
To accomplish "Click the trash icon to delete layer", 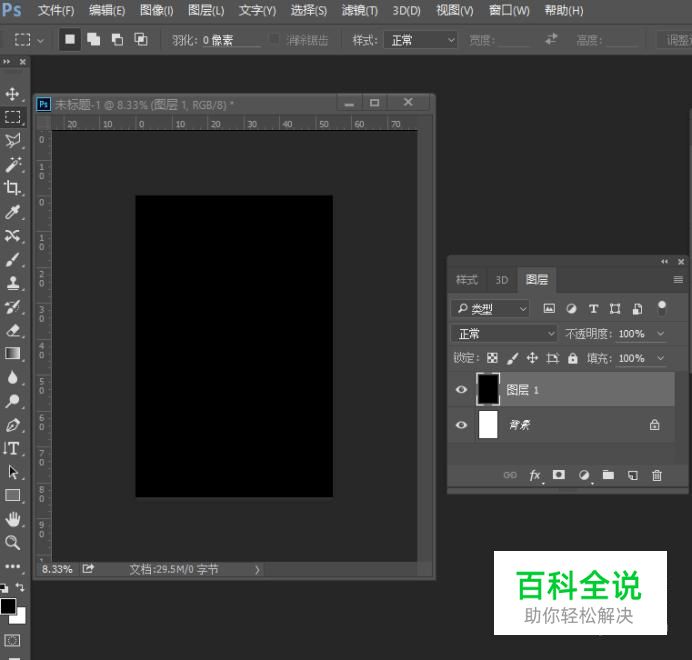I will point(657,476).
